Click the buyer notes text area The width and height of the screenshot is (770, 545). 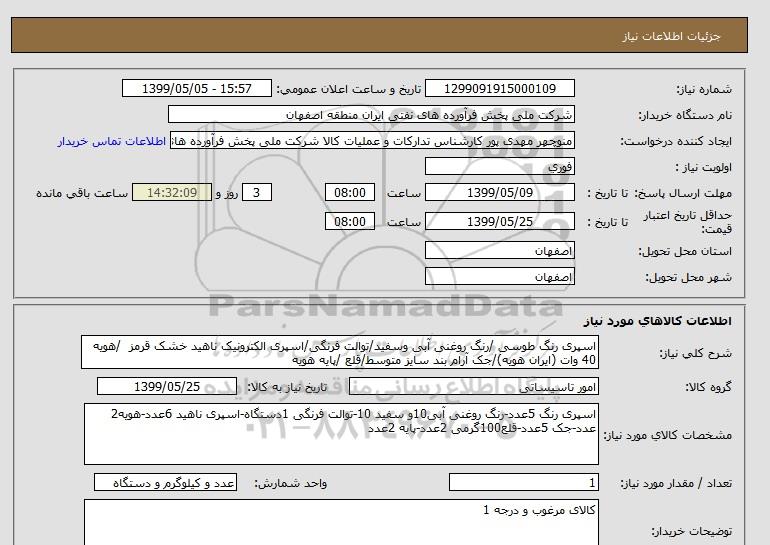[x=341, y=522]
